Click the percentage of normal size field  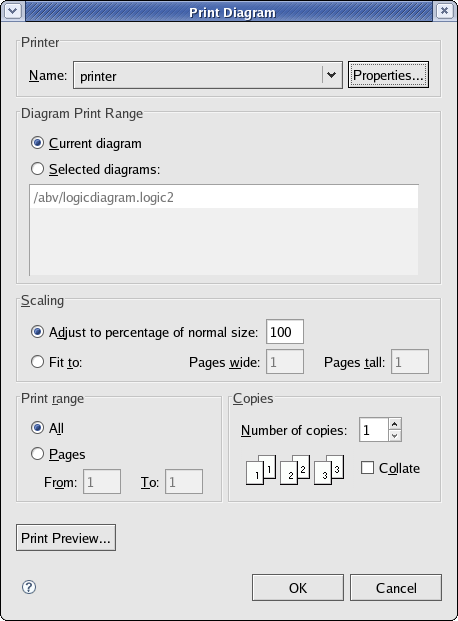285,332
